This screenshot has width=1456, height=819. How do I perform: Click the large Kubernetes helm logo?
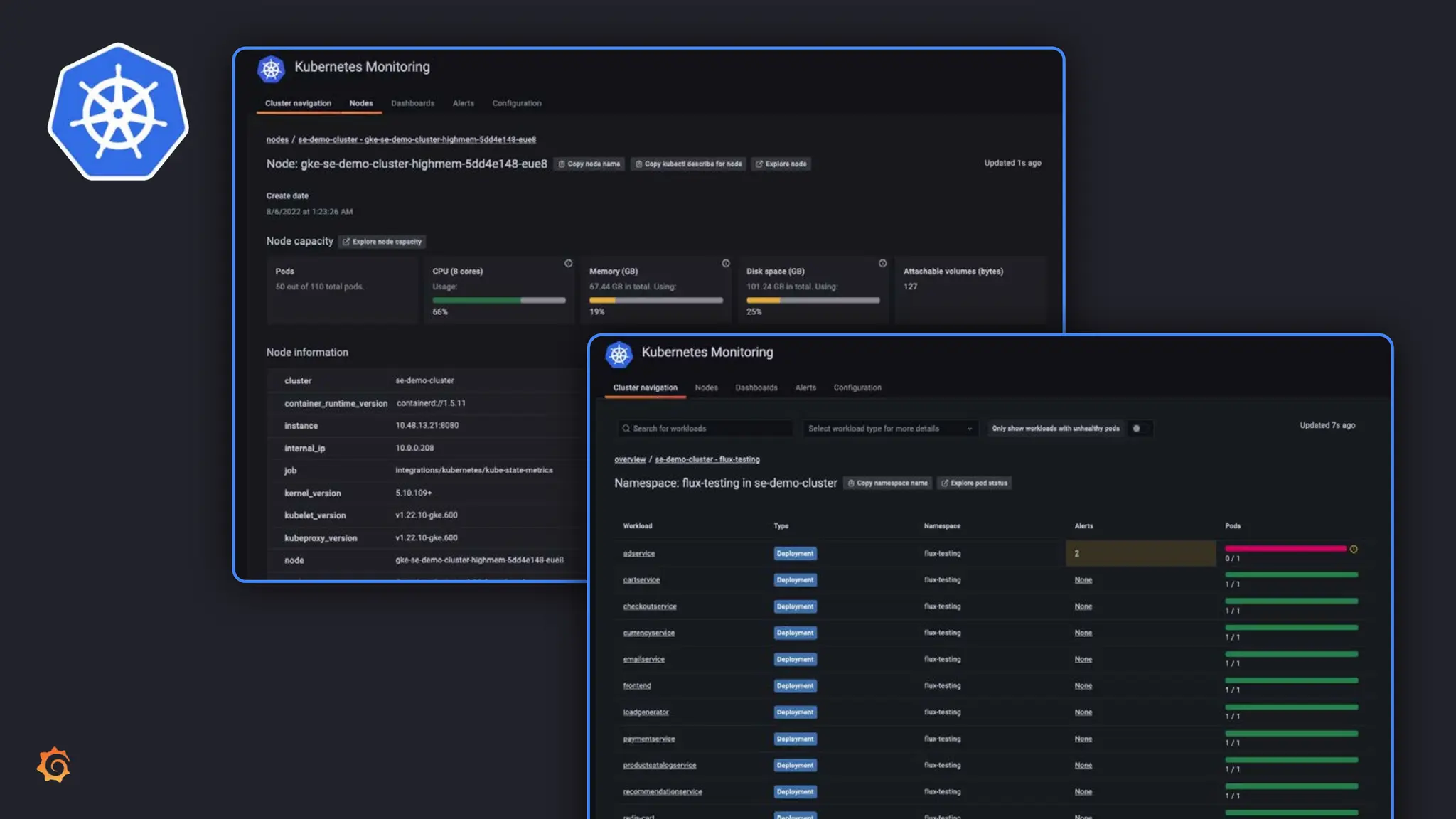click(118, 112)
